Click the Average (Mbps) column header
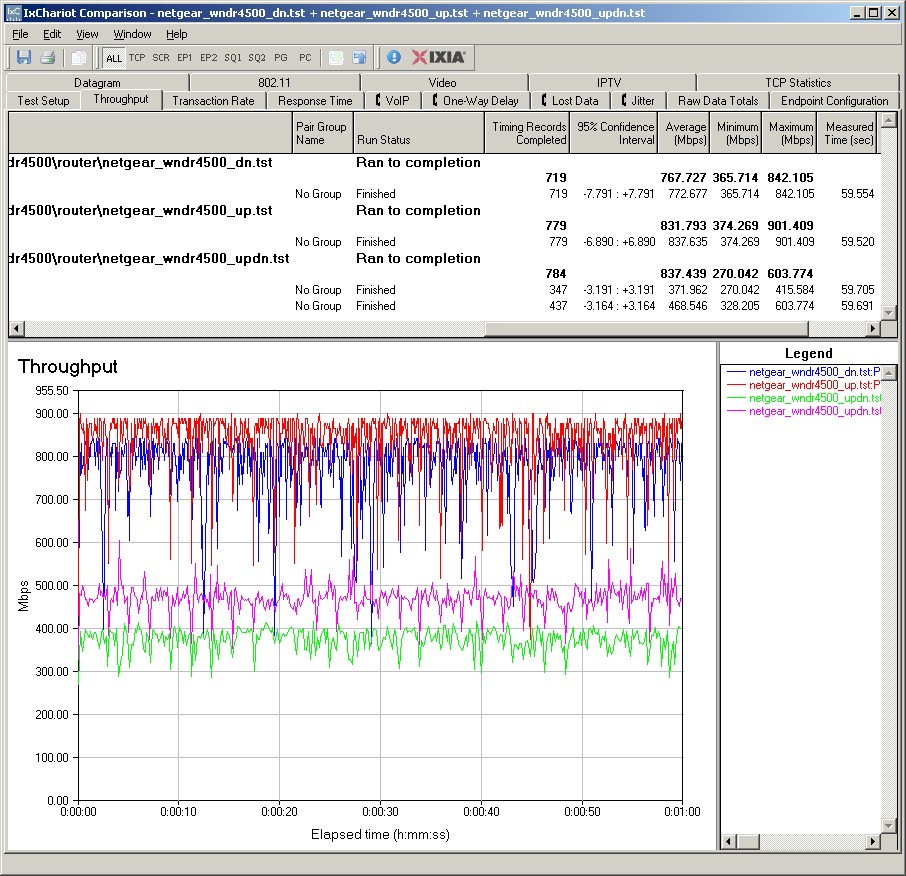 (x=683, y=133)
